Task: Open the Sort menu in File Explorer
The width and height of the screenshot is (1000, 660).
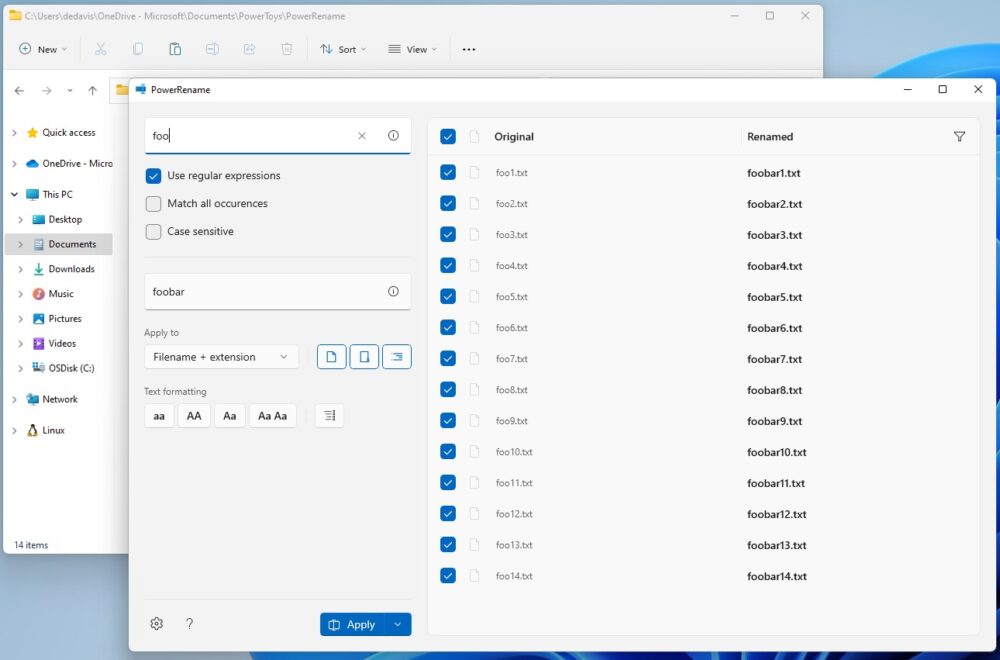Action: [x=342, y=49]
